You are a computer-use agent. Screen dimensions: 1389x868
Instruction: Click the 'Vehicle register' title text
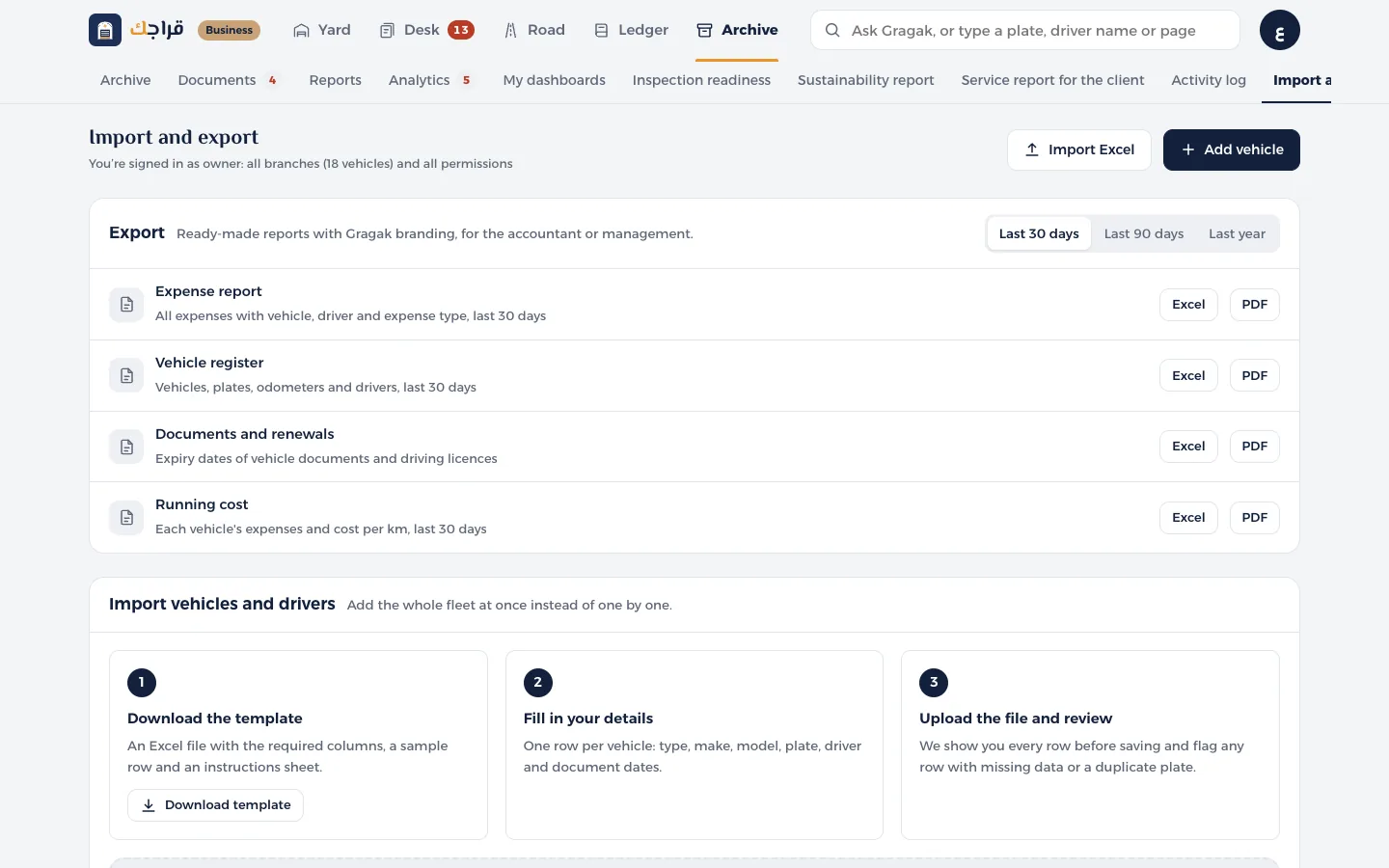click(209, 363)
